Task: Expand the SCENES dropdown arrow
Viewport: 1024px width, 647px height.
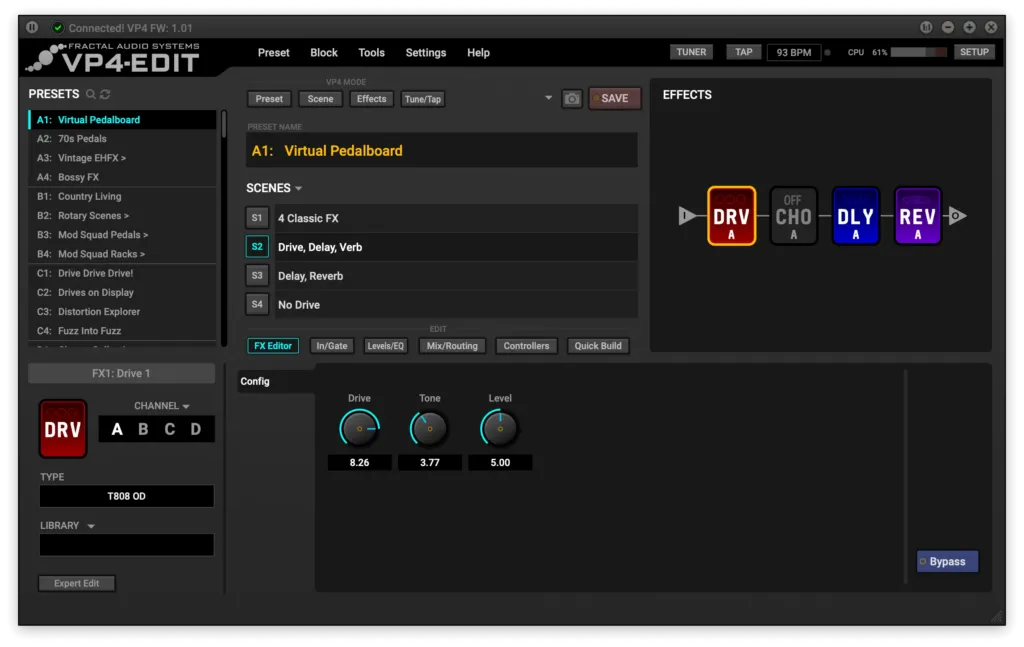Action: coord(298,188)
